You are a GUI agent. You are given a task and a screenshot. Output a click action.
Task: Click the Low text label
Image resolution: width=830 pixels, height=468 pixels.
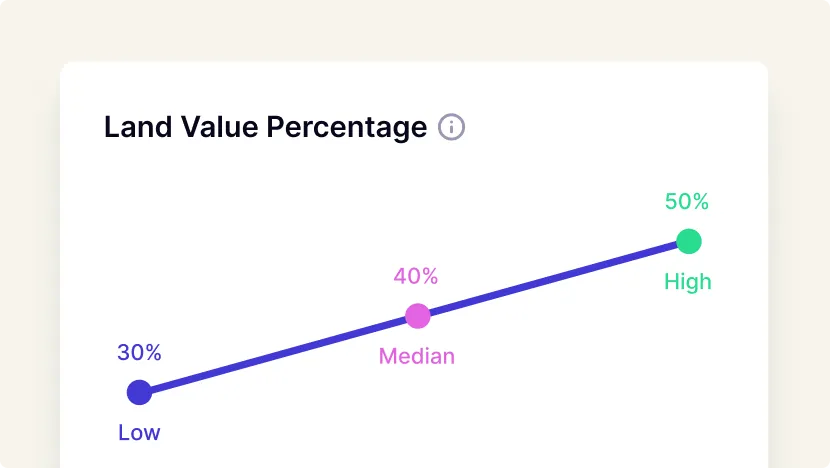[139, 433]
